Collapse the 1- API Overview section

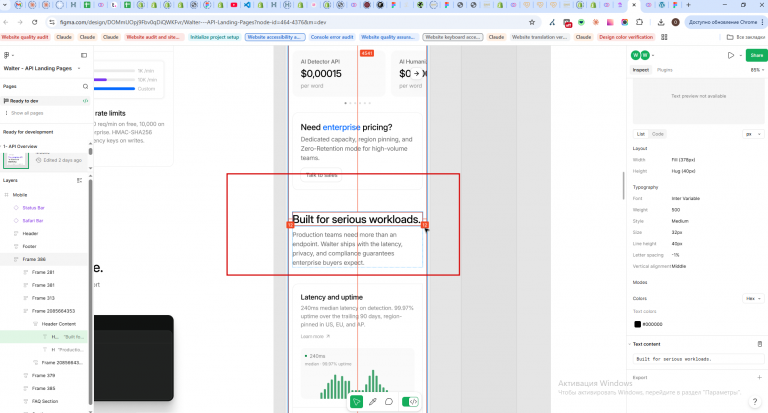2,146
